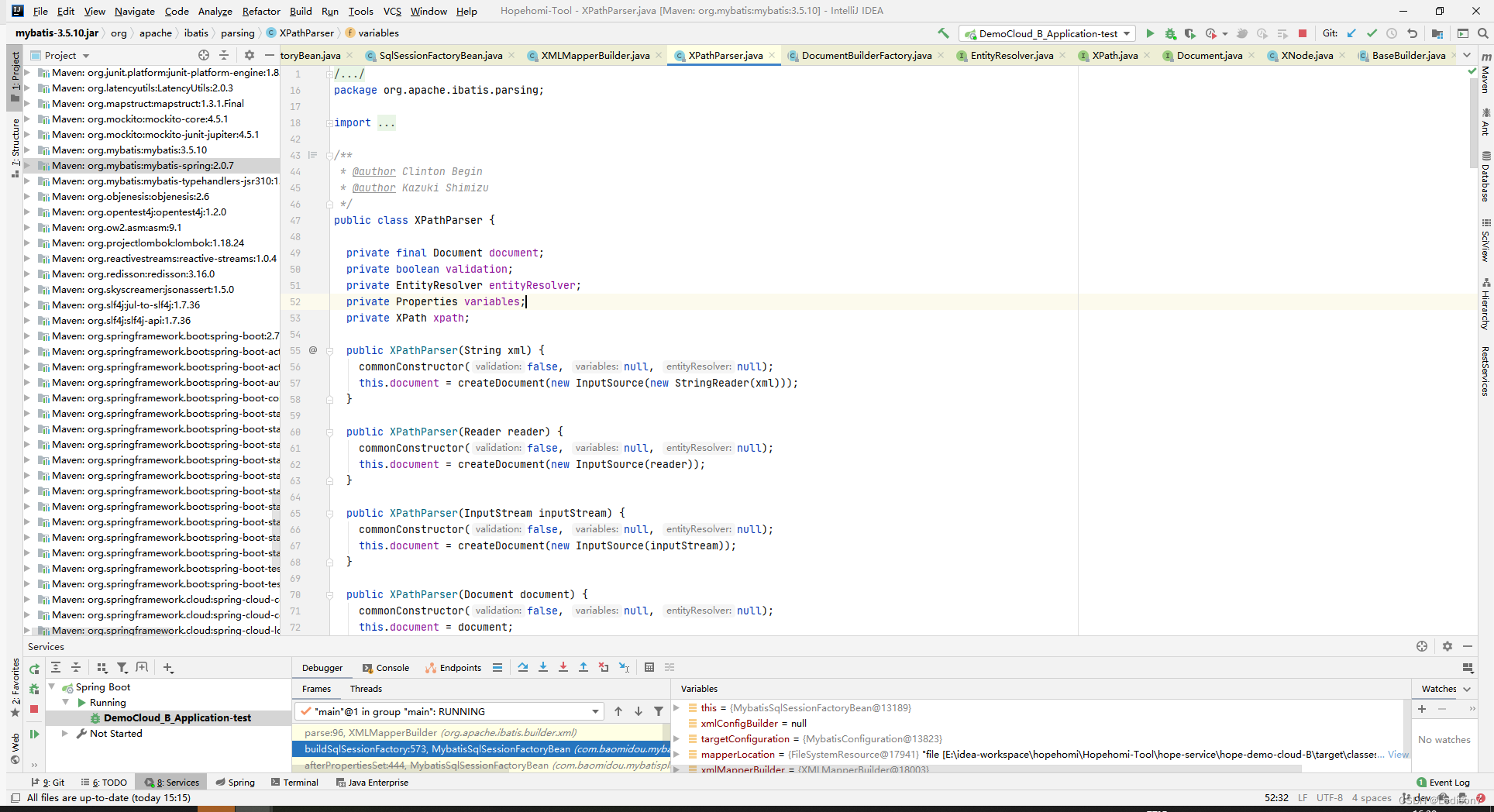Commit changes with Git checkmark icon
The height and width of the screenshot is (812, 1494).
1372,33
